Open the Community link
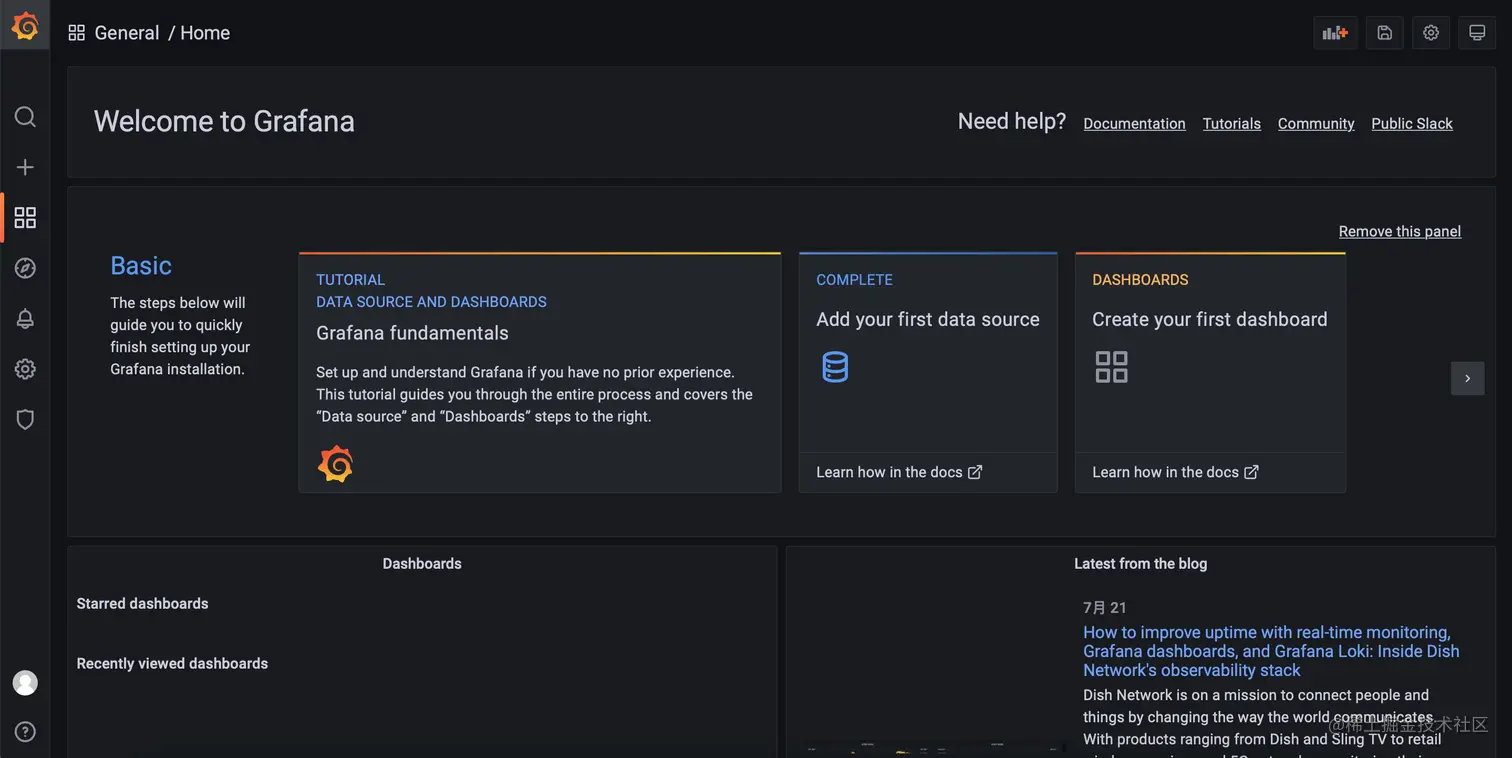This screenshot has width=1512, height=758. (x=1316, y=124)
